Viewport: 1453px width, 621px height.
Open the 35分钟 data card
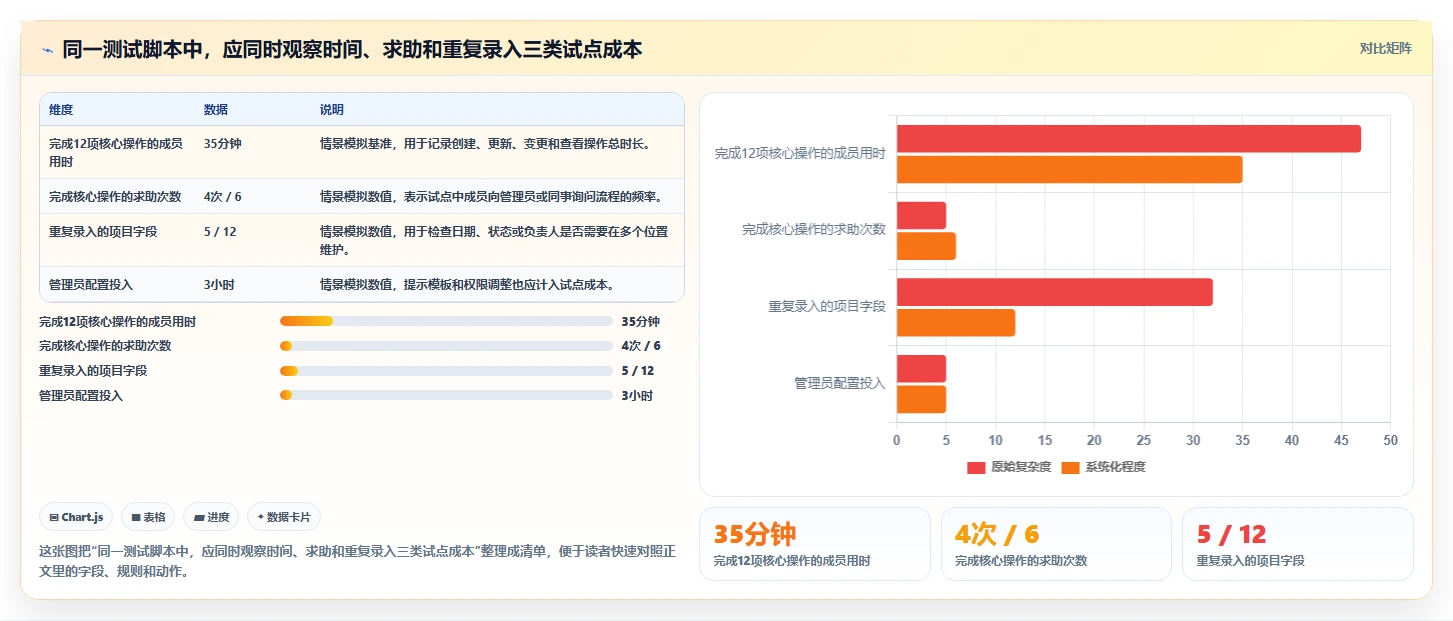[x=815, y=544]
